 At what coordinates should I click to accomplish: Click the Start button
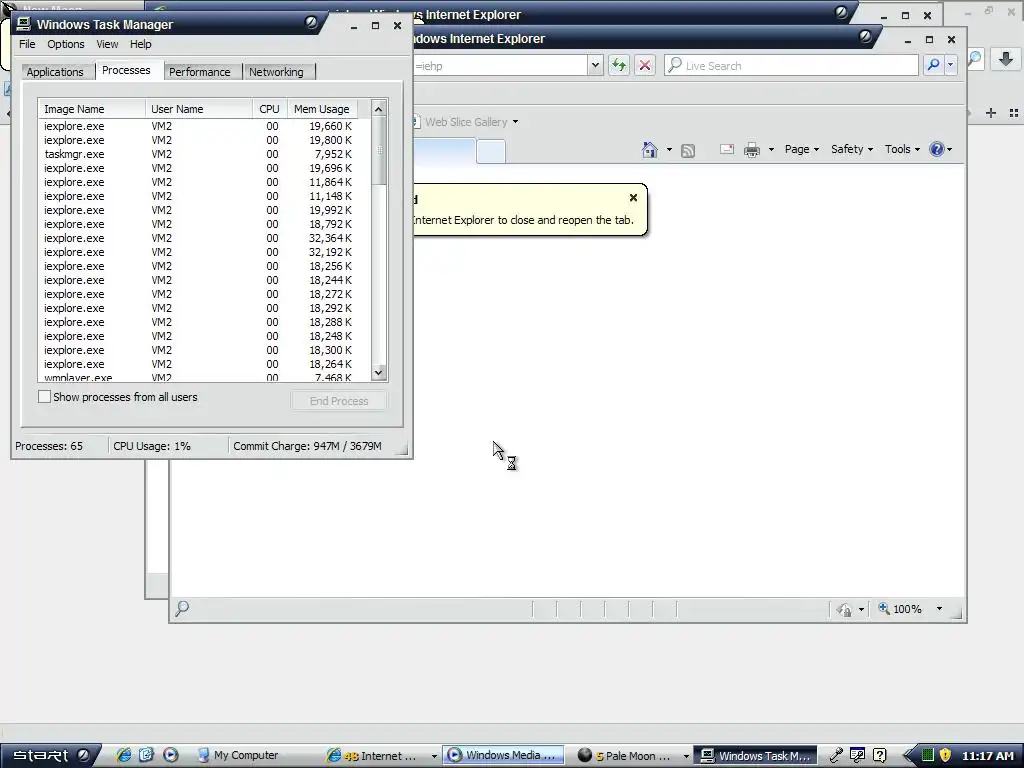[51, 756]
